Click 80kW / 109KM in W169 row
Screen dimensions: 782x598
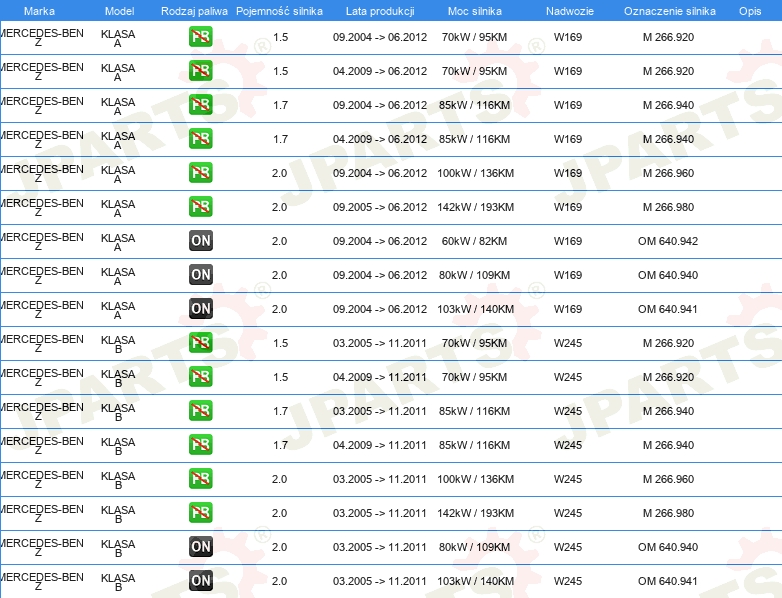(x=474, y=275)
